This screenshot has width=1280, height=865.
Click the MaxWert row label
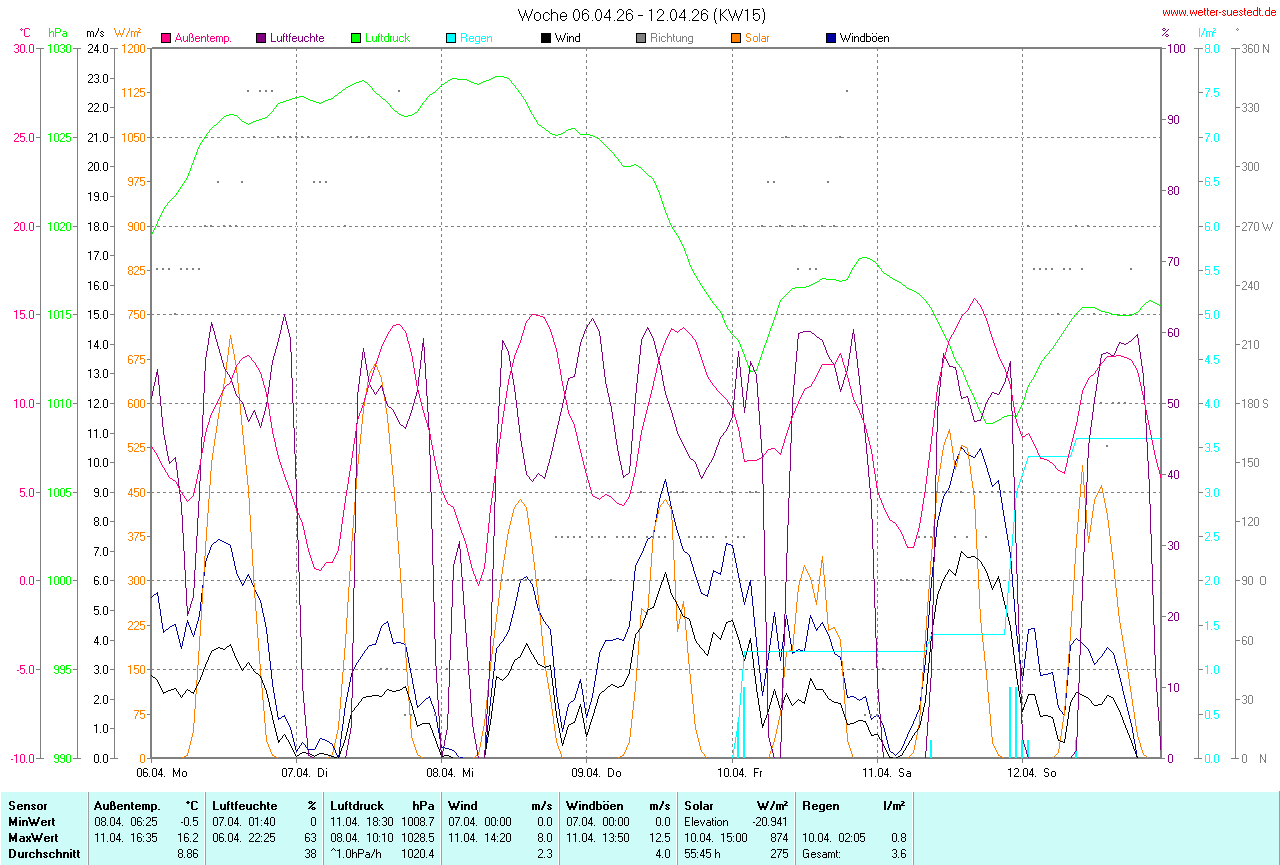32,837
